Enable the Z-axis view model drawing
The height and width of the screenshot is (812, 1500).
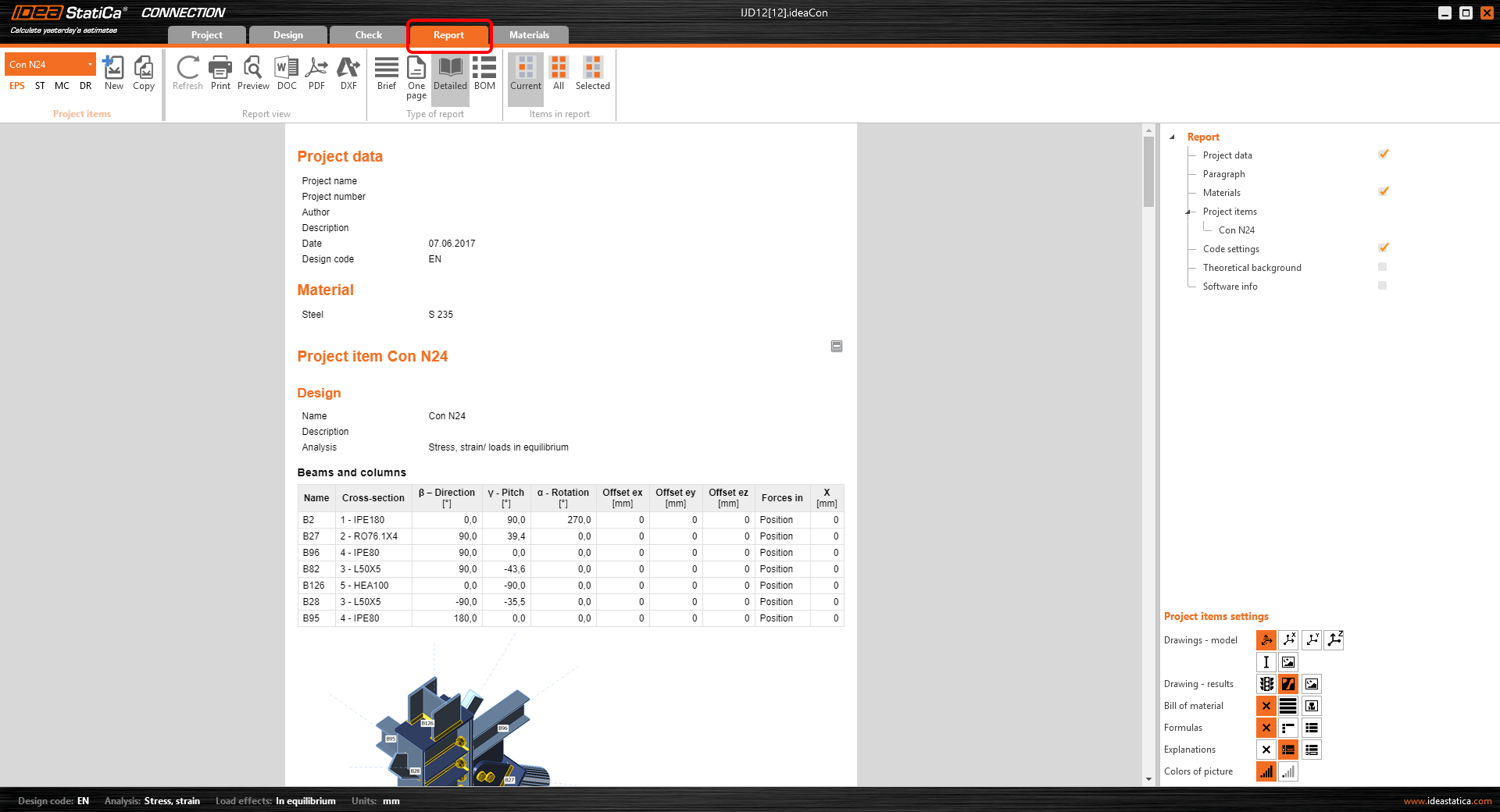[x=1334, y=640]
